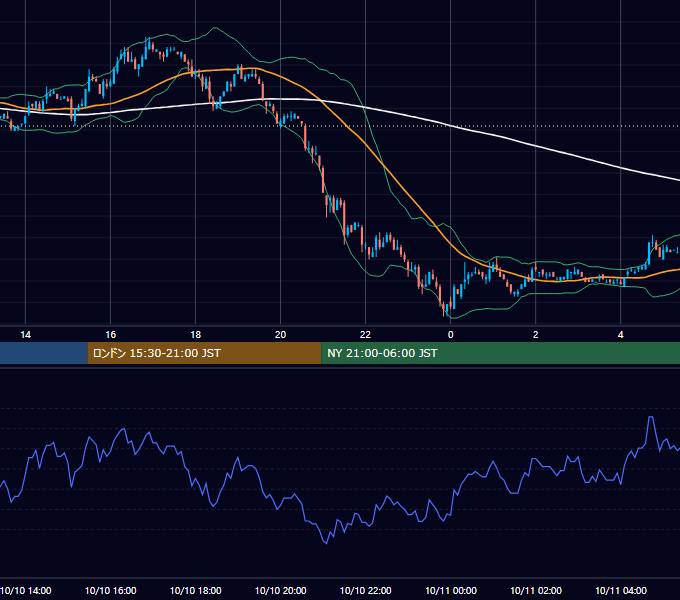680x600 pixels.
Task: Click the 10/11 02:00 oscillator time label
Action: (536, 591)
